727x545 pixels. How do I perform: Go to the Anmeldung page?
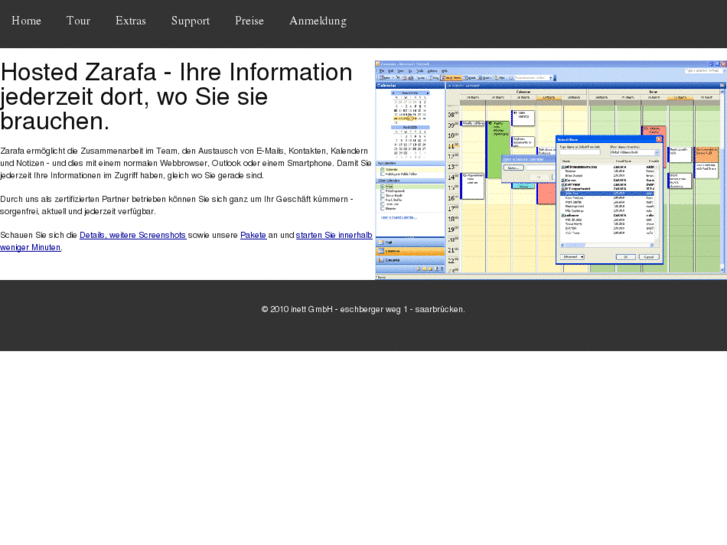click(x=318, y=21)
